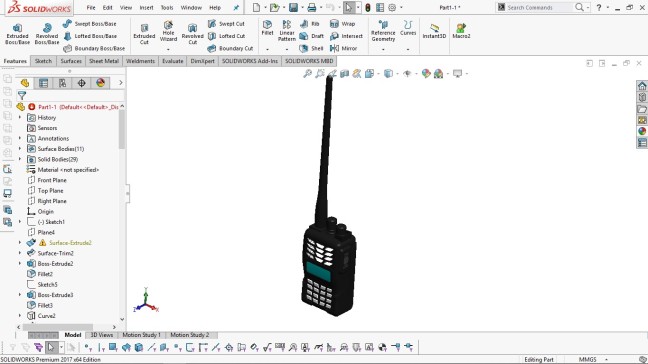Expand Solid Bodies(29)

coord(20,159)
